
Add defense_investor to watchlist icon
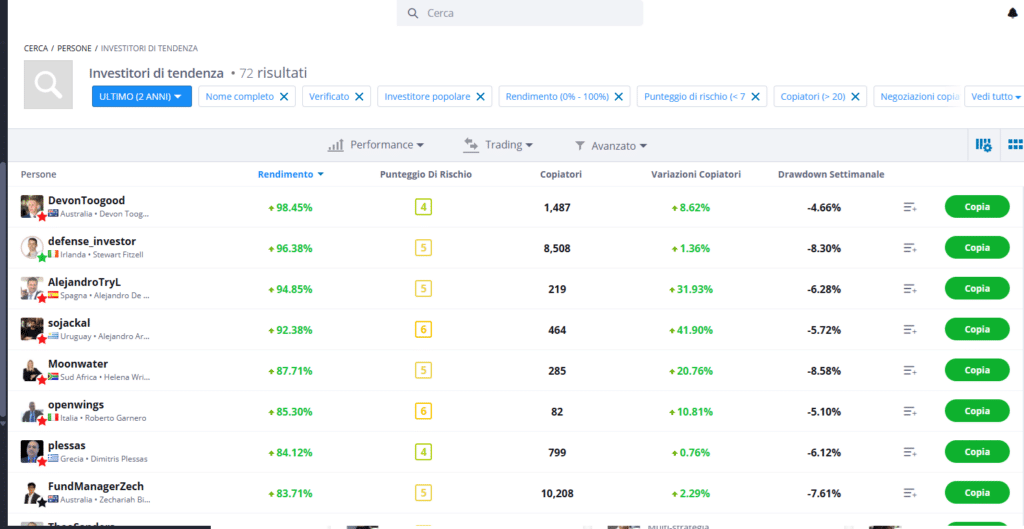click(x=910, y=248)
